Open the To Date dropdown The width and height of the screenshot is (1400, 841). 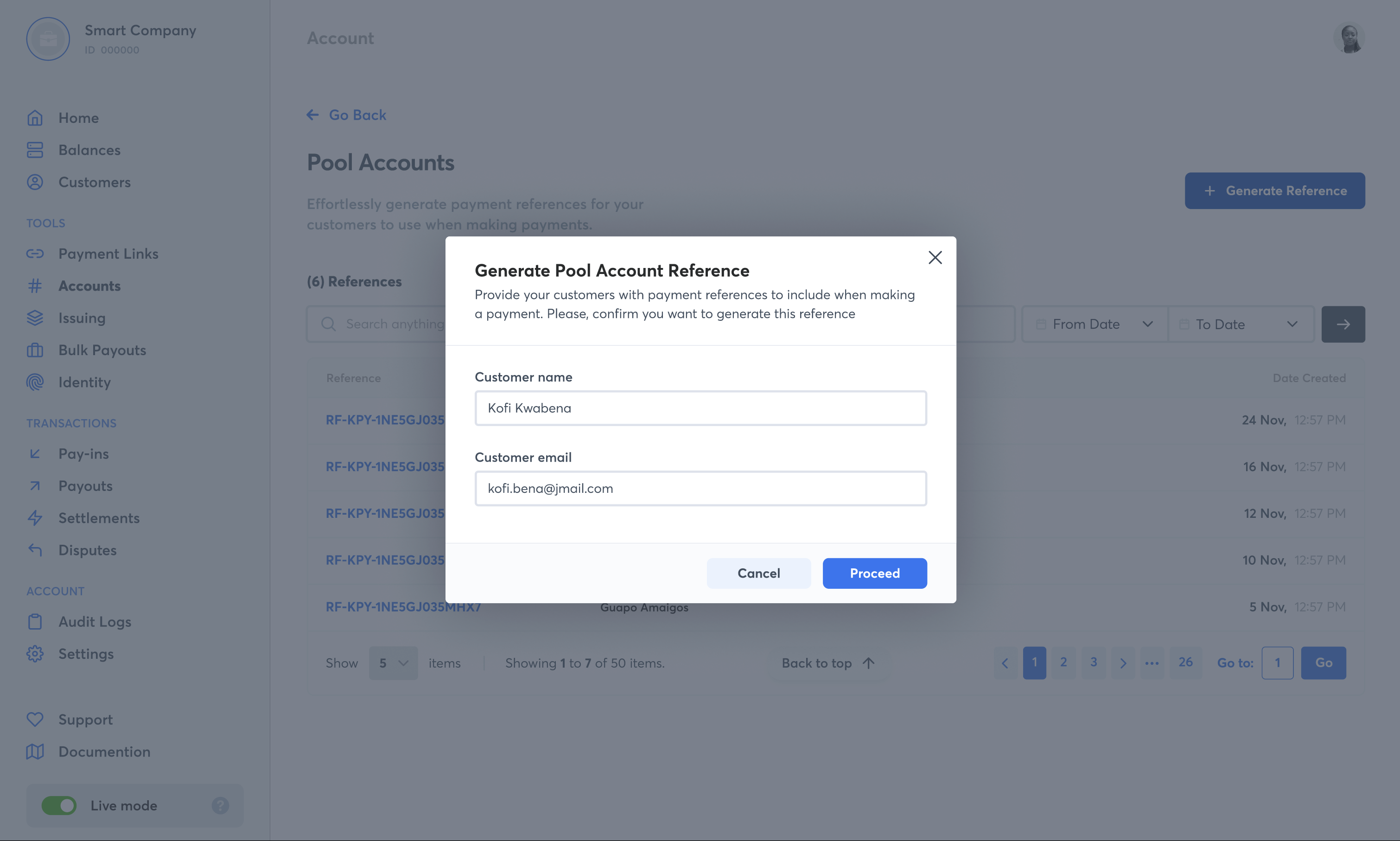1241,324
